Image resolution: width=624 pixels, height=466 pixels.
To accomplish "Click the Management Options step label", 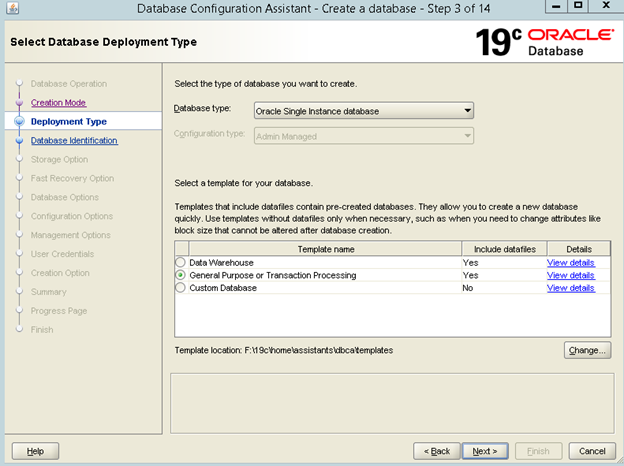I will (x=71, y=235).
